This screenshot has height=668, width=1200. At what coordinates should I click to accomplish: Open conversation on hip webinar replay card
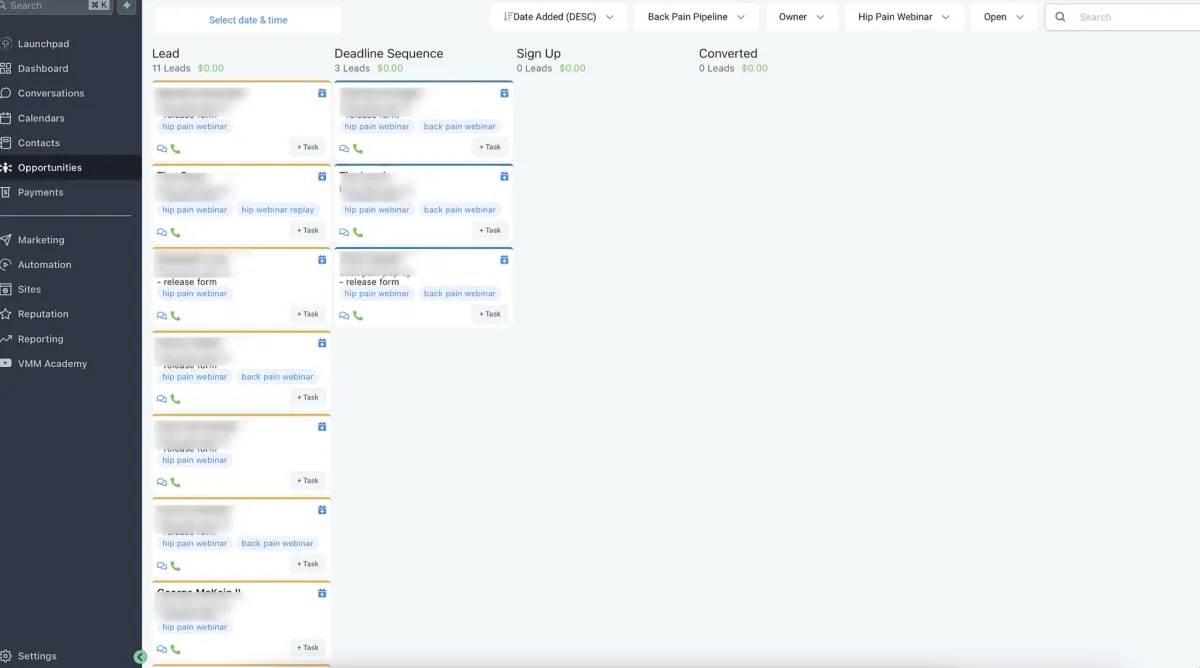(x=162, y=232)
